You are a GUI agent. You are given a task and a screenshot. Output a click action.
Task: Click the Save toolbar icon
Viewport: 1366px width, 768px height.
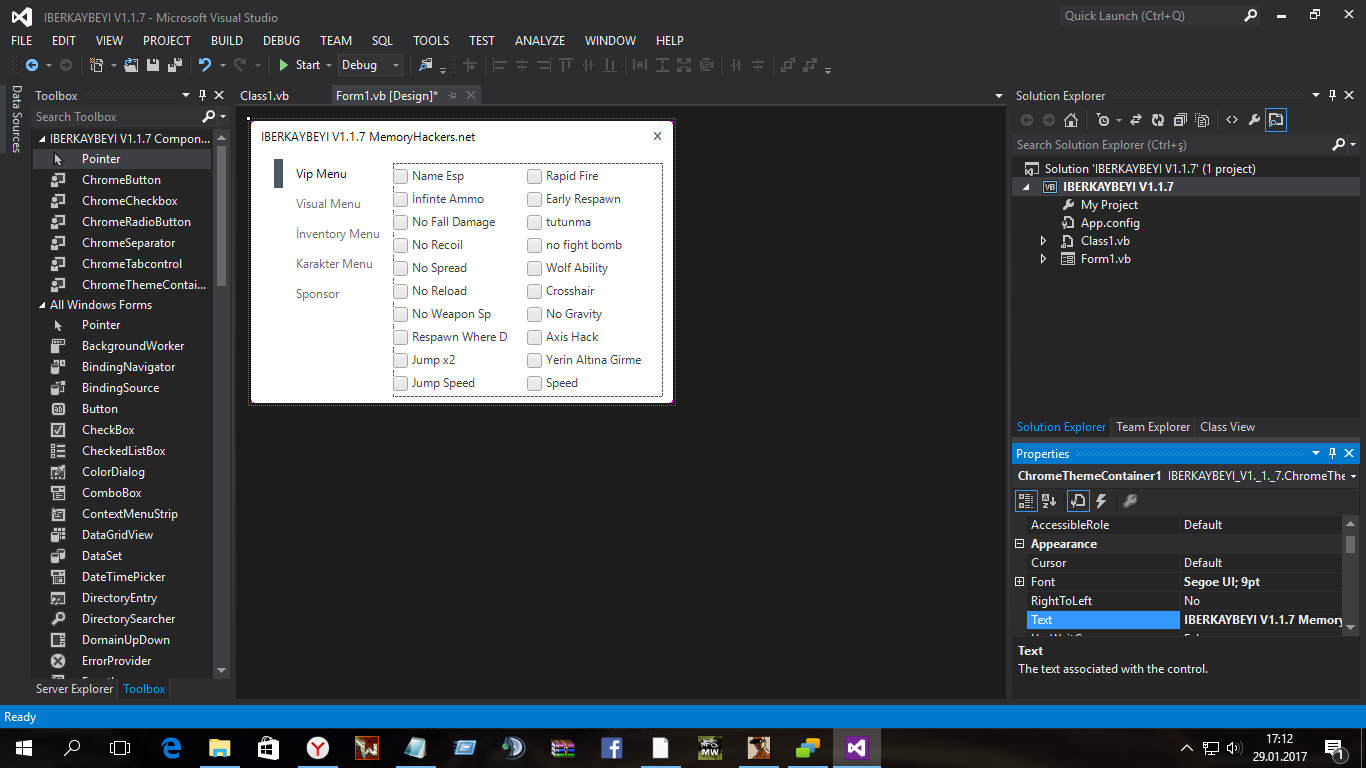point(153,65)
